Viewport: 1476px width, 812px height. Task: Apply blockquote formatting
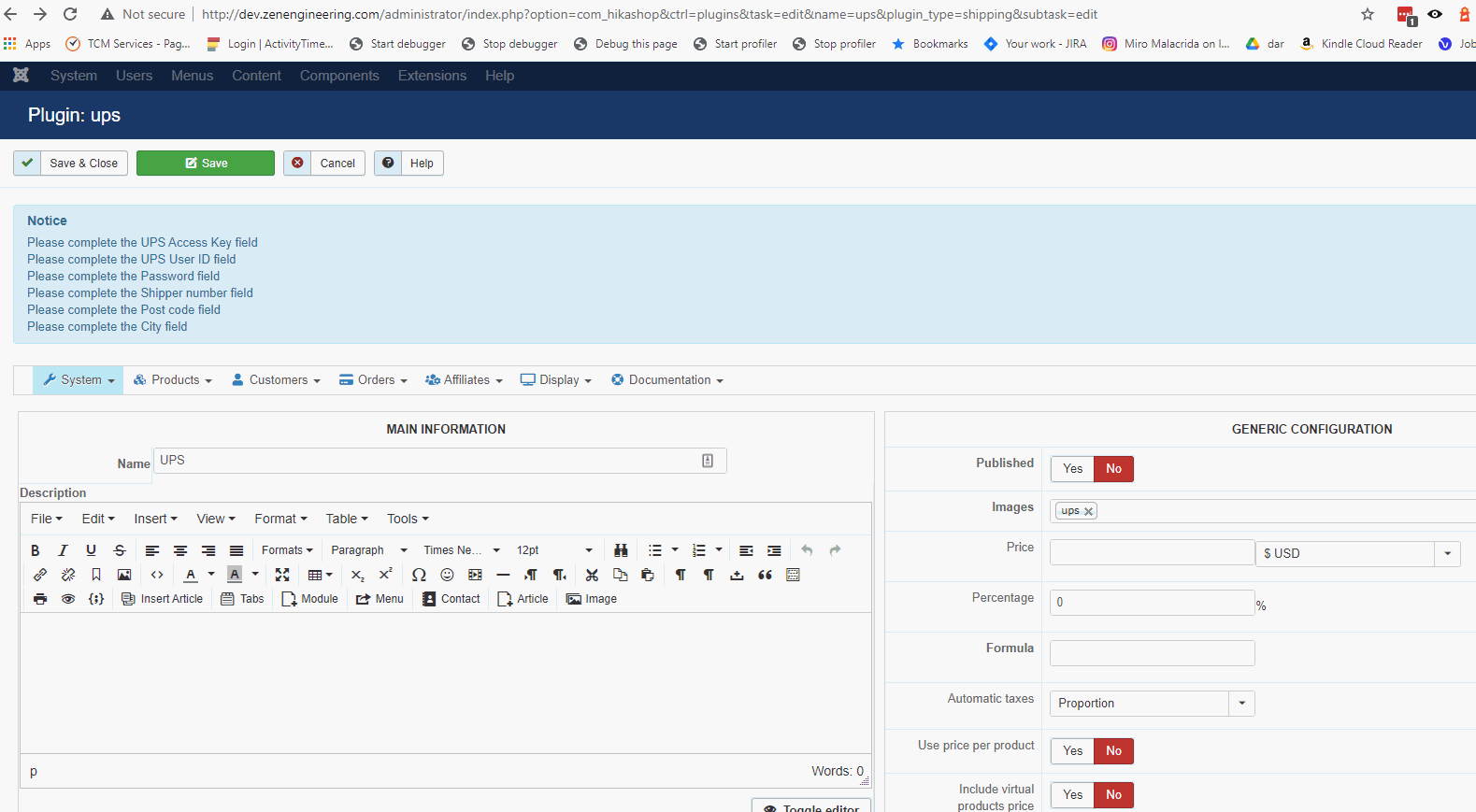765,575
